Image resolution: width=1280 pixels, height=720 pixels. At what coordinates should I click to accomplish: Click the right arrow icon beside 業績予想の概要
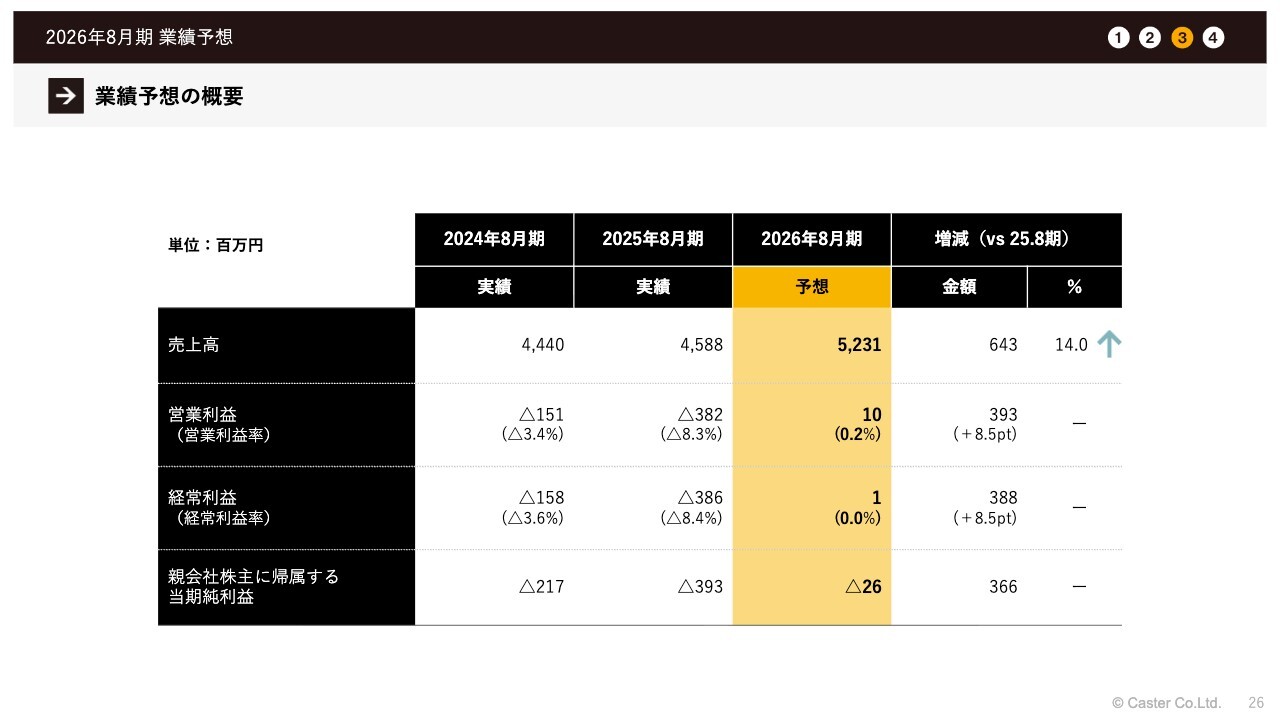[66, 96]
